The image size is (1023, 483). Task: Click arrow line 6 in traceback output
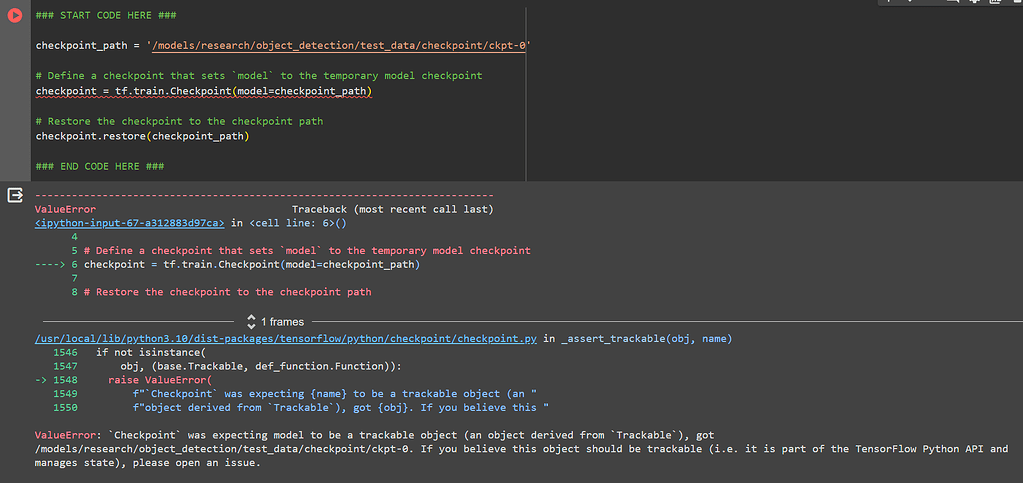[x=250, y=265]
